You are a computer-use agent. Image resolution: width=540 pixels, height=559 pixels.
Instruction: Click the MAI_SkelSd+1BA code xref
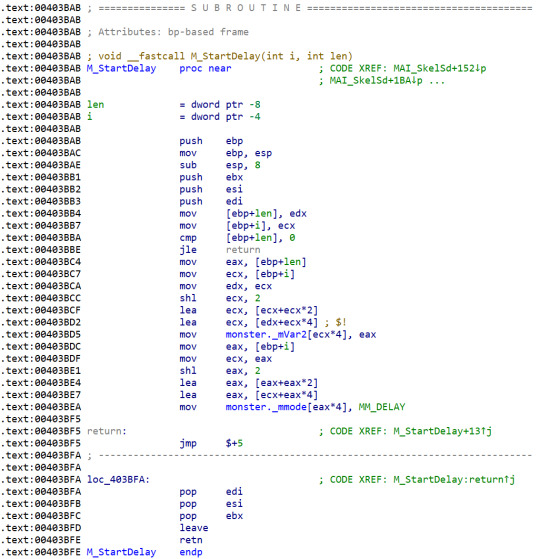(x=376, y=80)
